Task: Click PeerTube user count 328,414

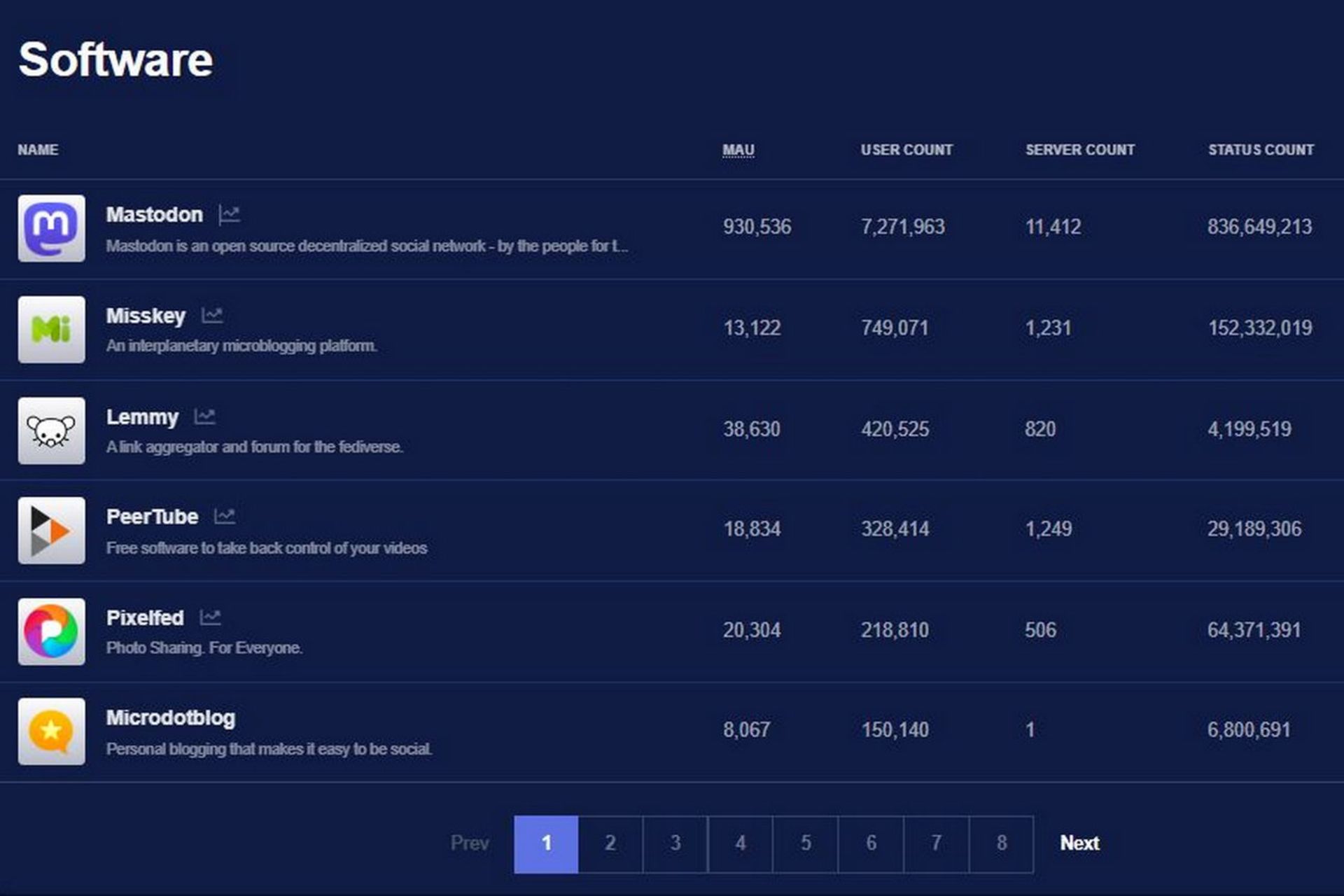Action: click(x=895, y=528)
